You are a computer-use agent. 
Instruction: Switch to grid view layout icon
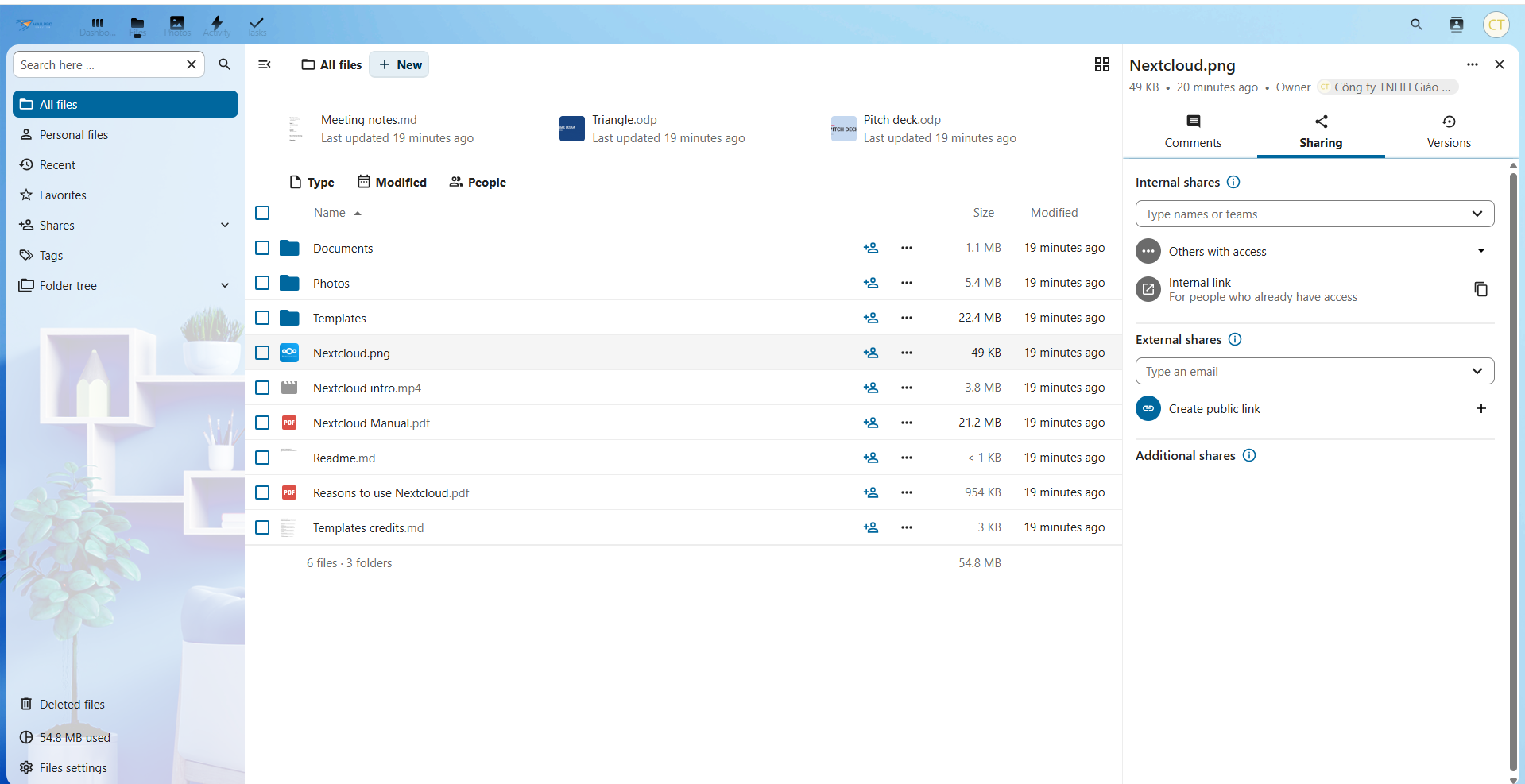coord(1101,65)
